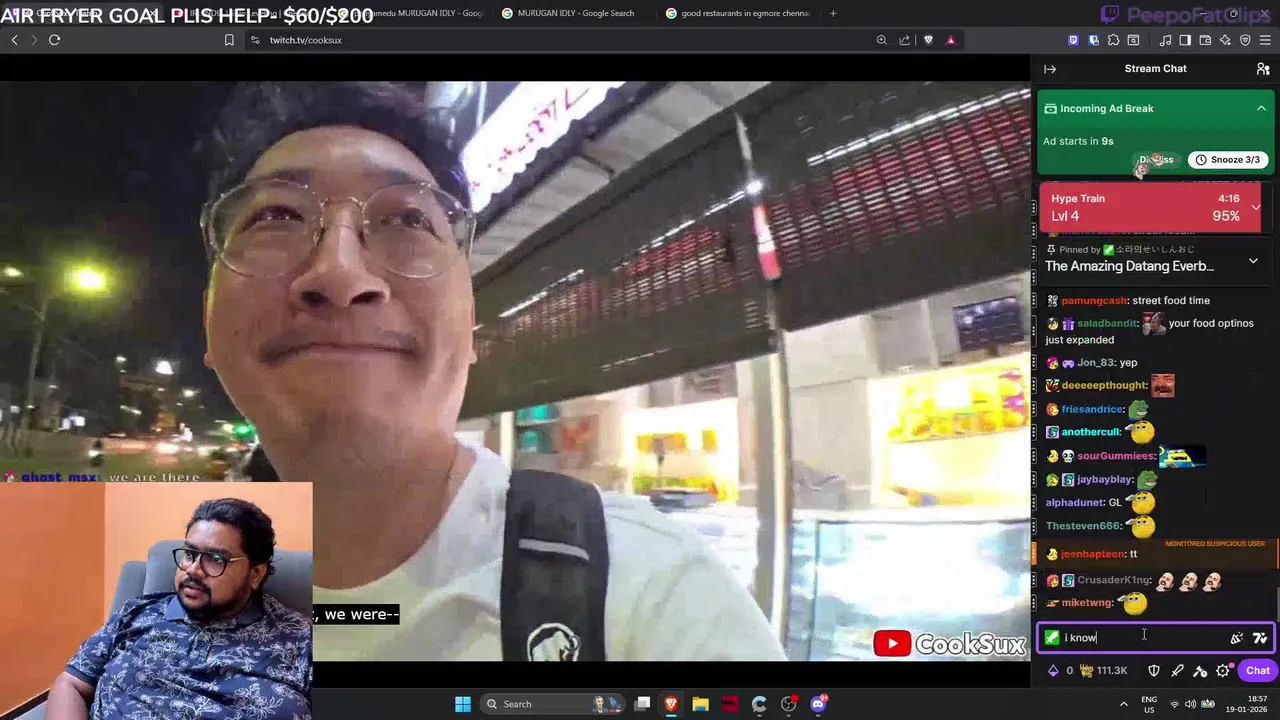Open the Leo AI sparkle icon
1280x720 pixels.
(x=1225, y=40)
